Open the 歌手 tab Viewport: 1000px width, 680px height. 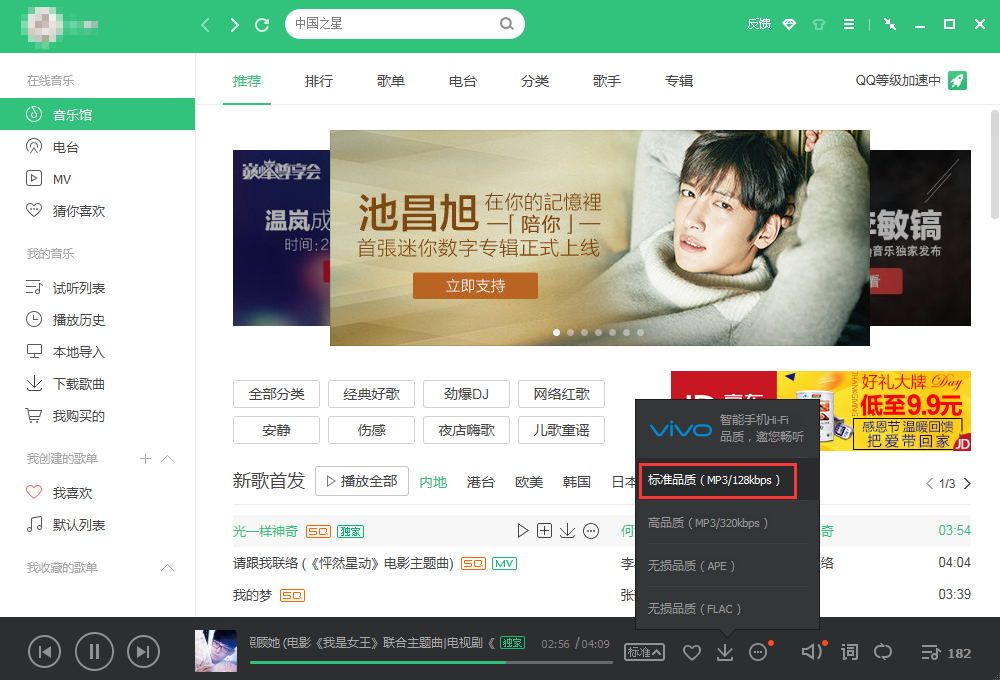(607, 81)
